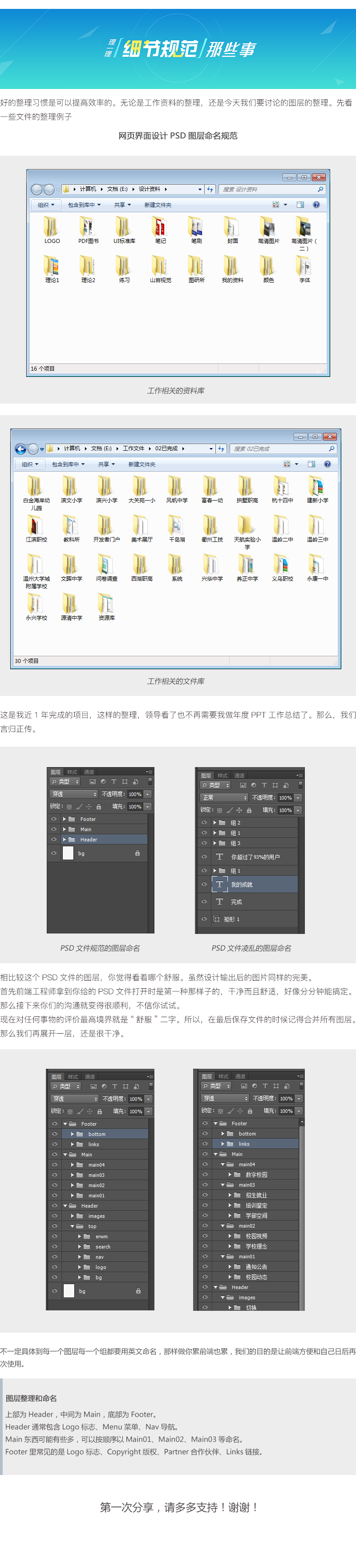The height and width of the screenshot is (1568, 356).
Task: Hide the nav group layer
Action: [55, 1257]
